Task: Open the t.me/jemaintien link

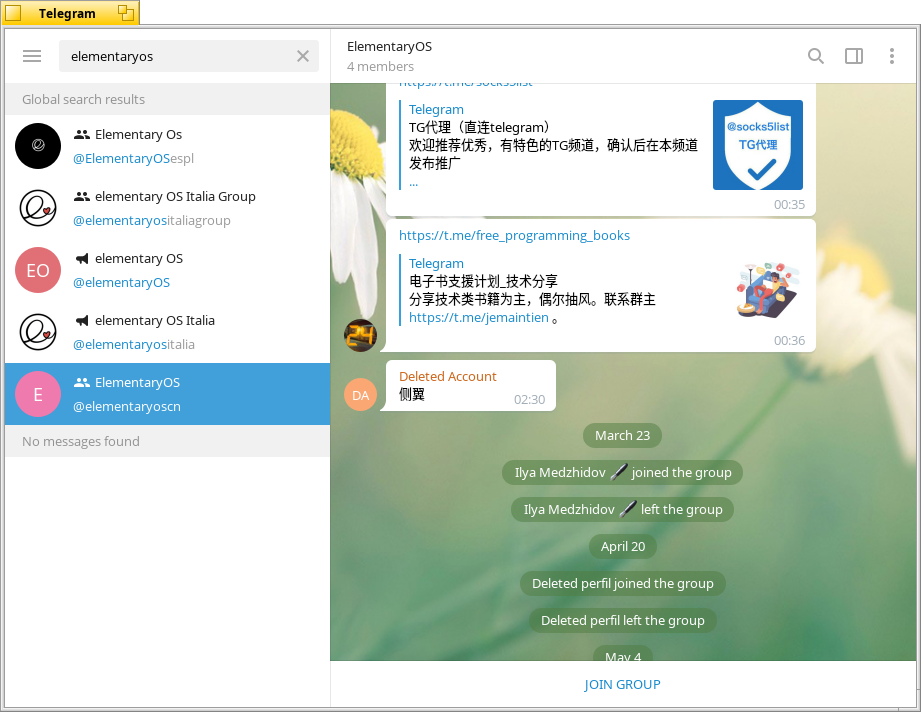Action: pos(479,318)
